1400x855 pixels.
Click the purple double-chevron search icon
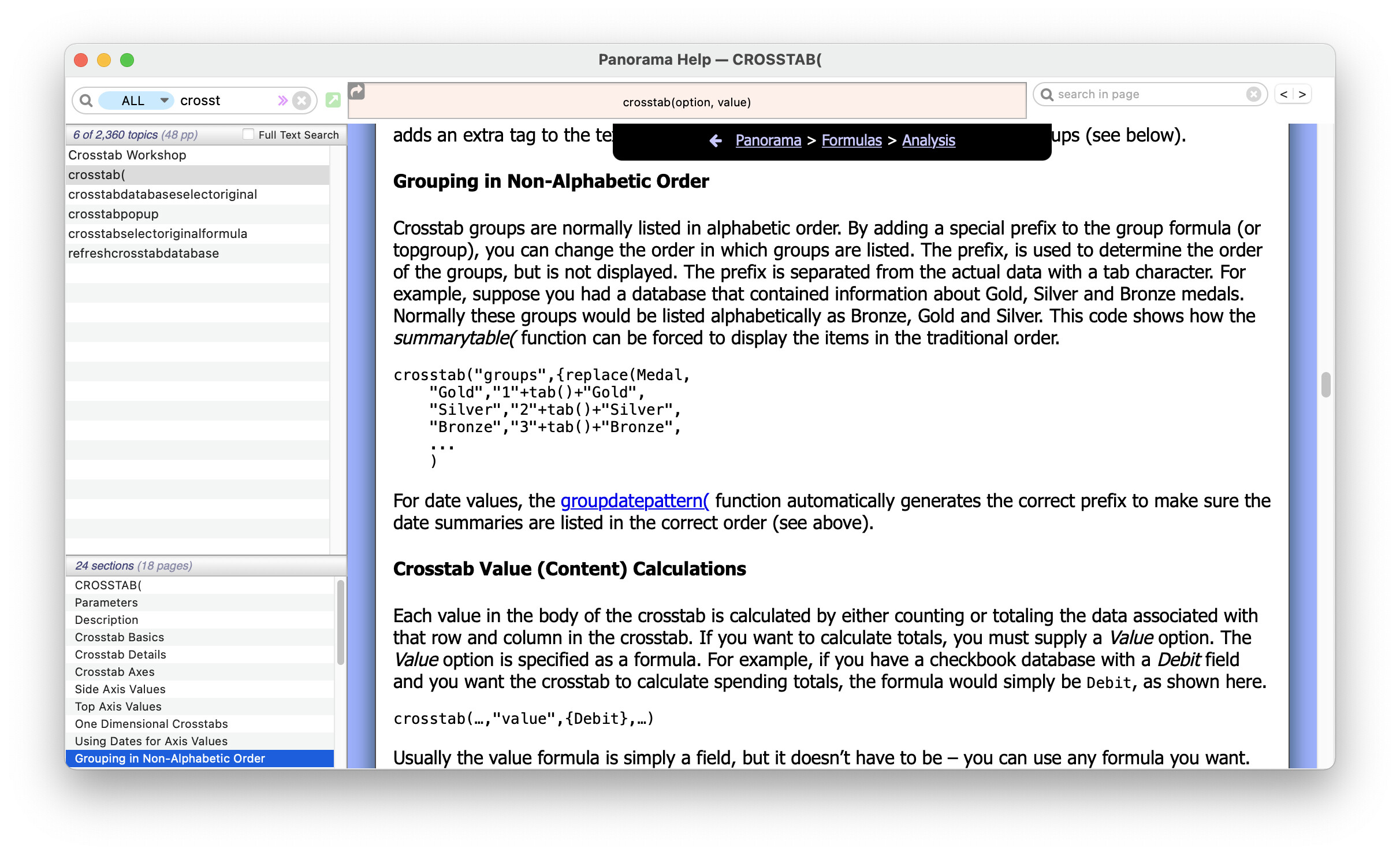282,101
